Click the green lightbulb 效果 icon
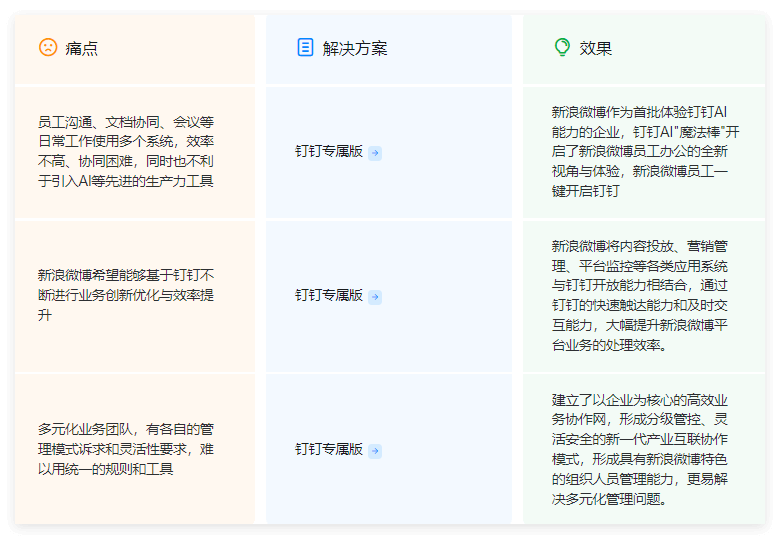Image resolution: width=780 pixels, height=539 pixels. click(x=562, y=48)
